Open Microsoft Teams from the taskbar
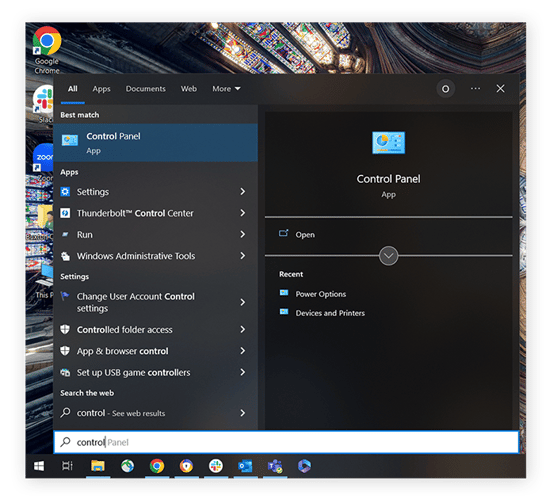 click(x=275, y=466)
